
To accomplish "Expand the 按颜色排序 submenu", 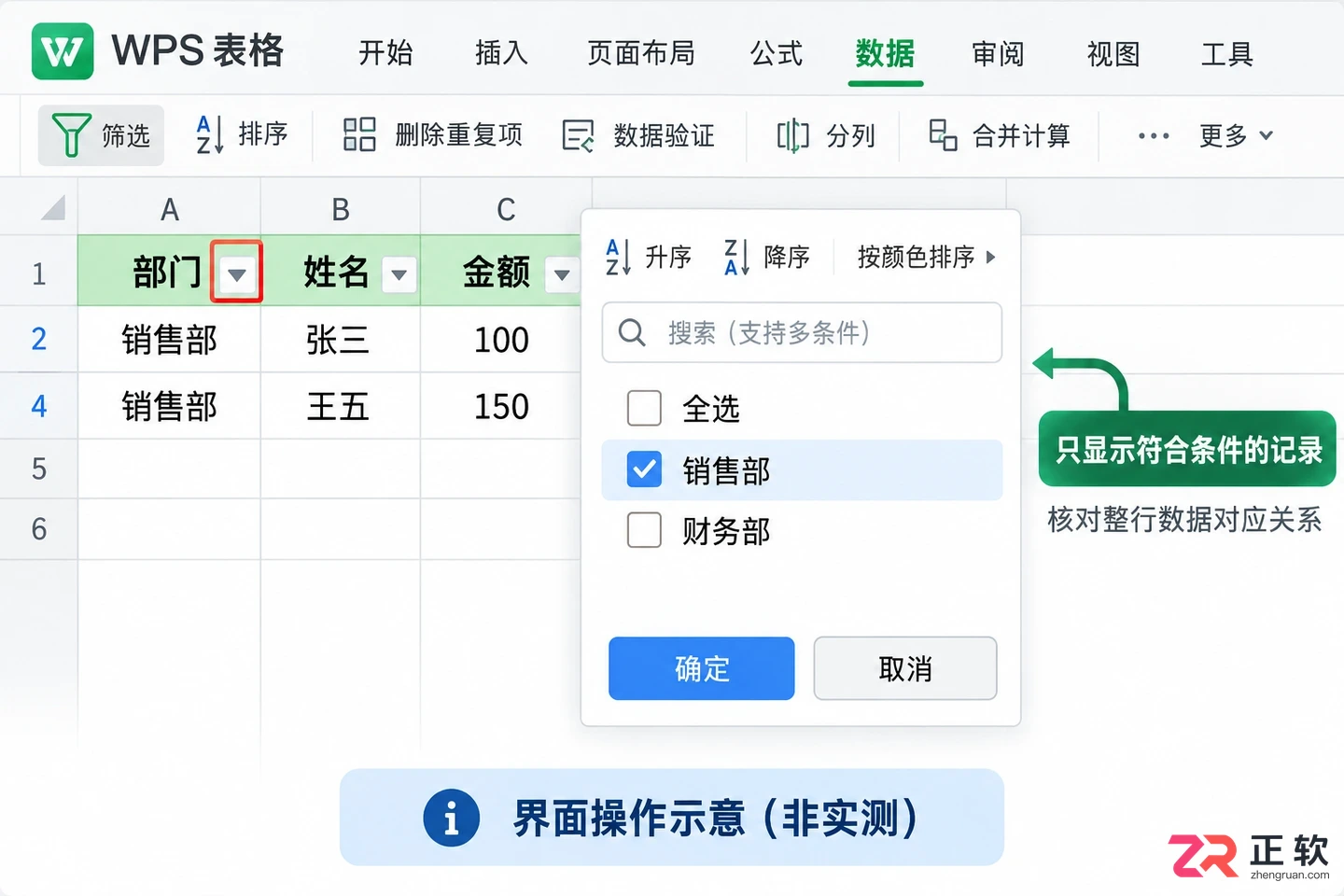I will [927, 257].
